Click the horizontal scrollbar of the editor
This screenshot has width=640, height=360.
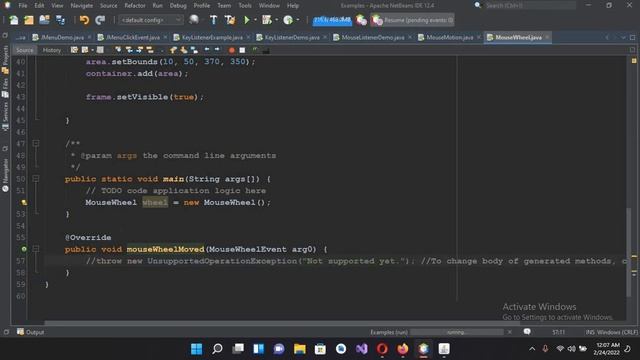(x=282, y=322)
